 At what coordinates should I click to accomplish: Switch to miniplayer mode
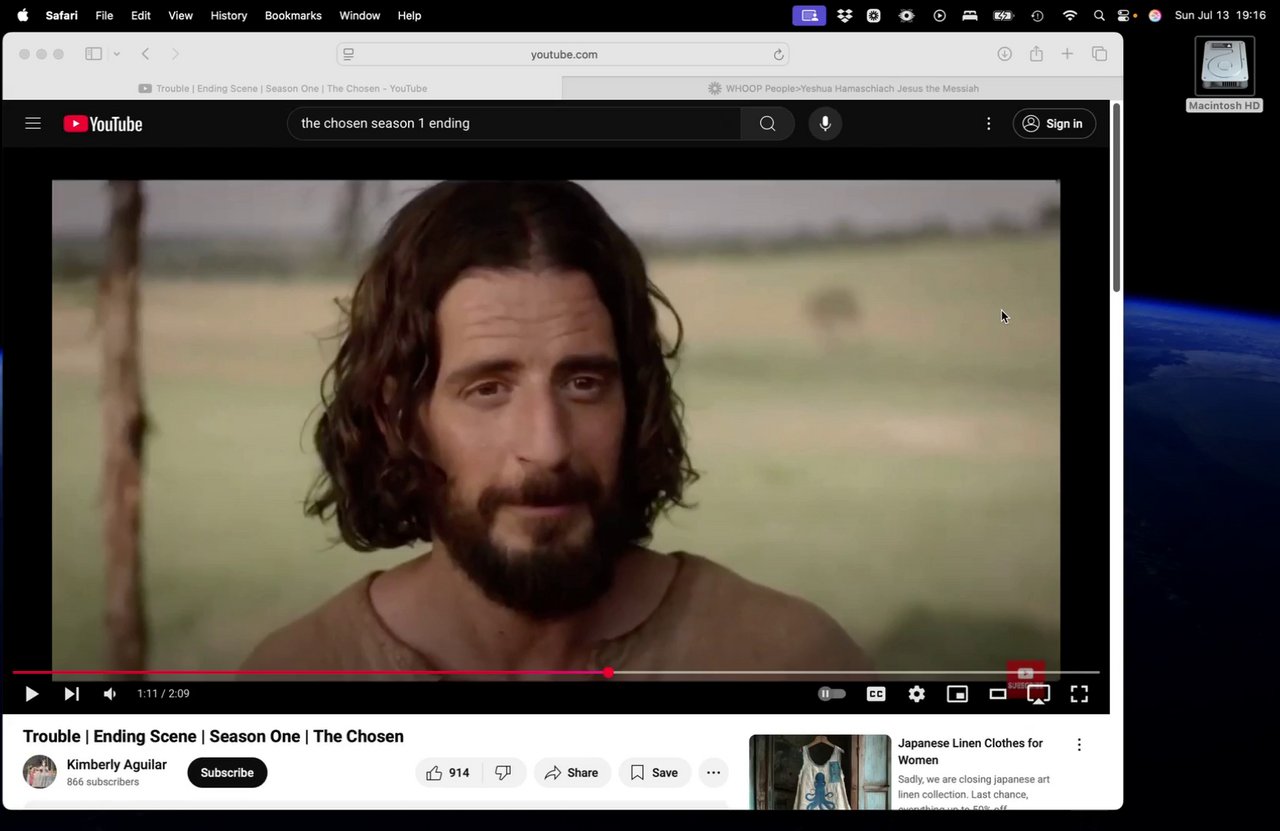coord(957,693)
